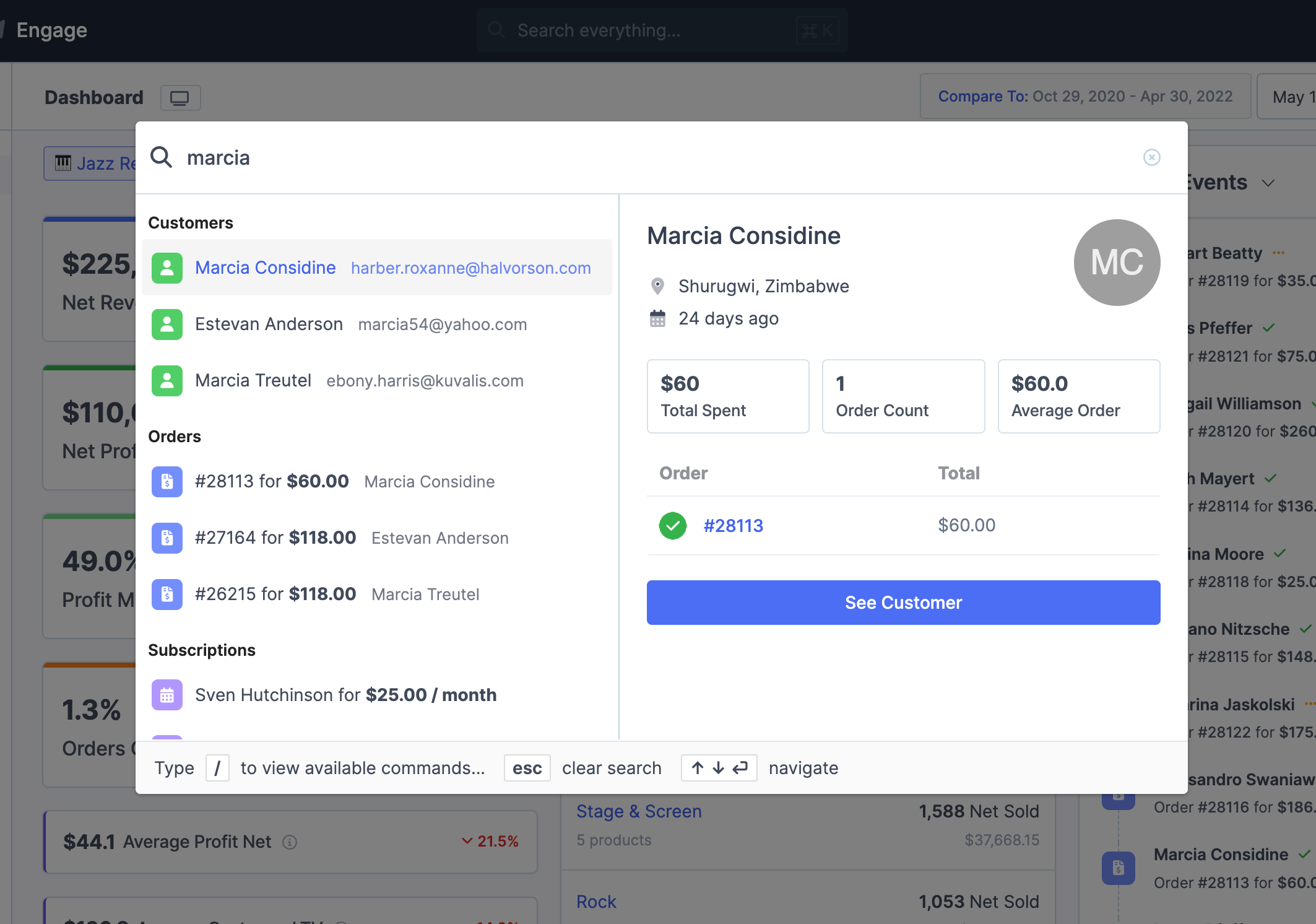Click the MC avatar circle
Viewport: 1316px width, 924px height.
click(x=1117, y=262)
